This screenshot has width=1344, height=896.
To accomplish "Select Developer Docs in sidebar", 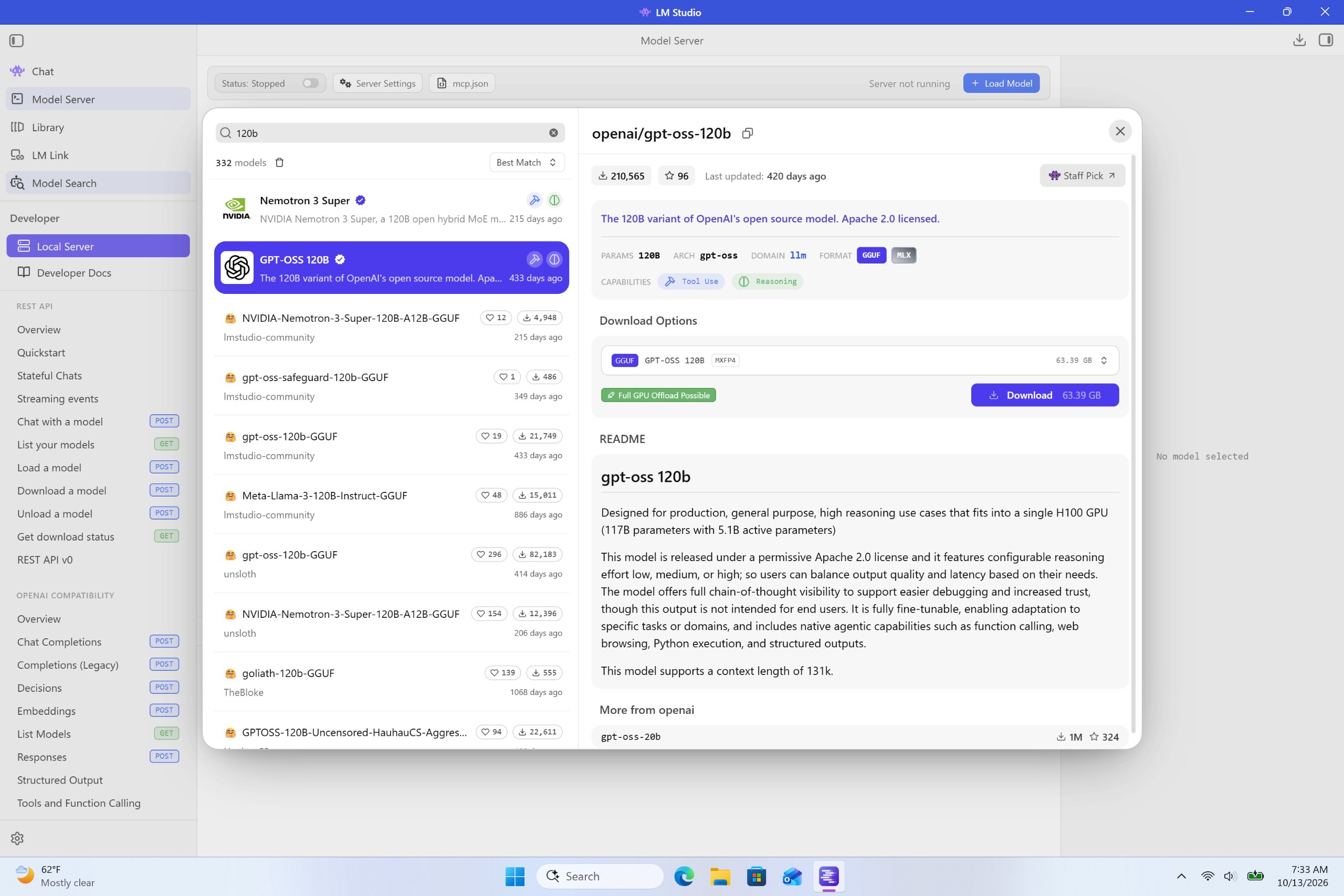I will (x=98, y=272).
